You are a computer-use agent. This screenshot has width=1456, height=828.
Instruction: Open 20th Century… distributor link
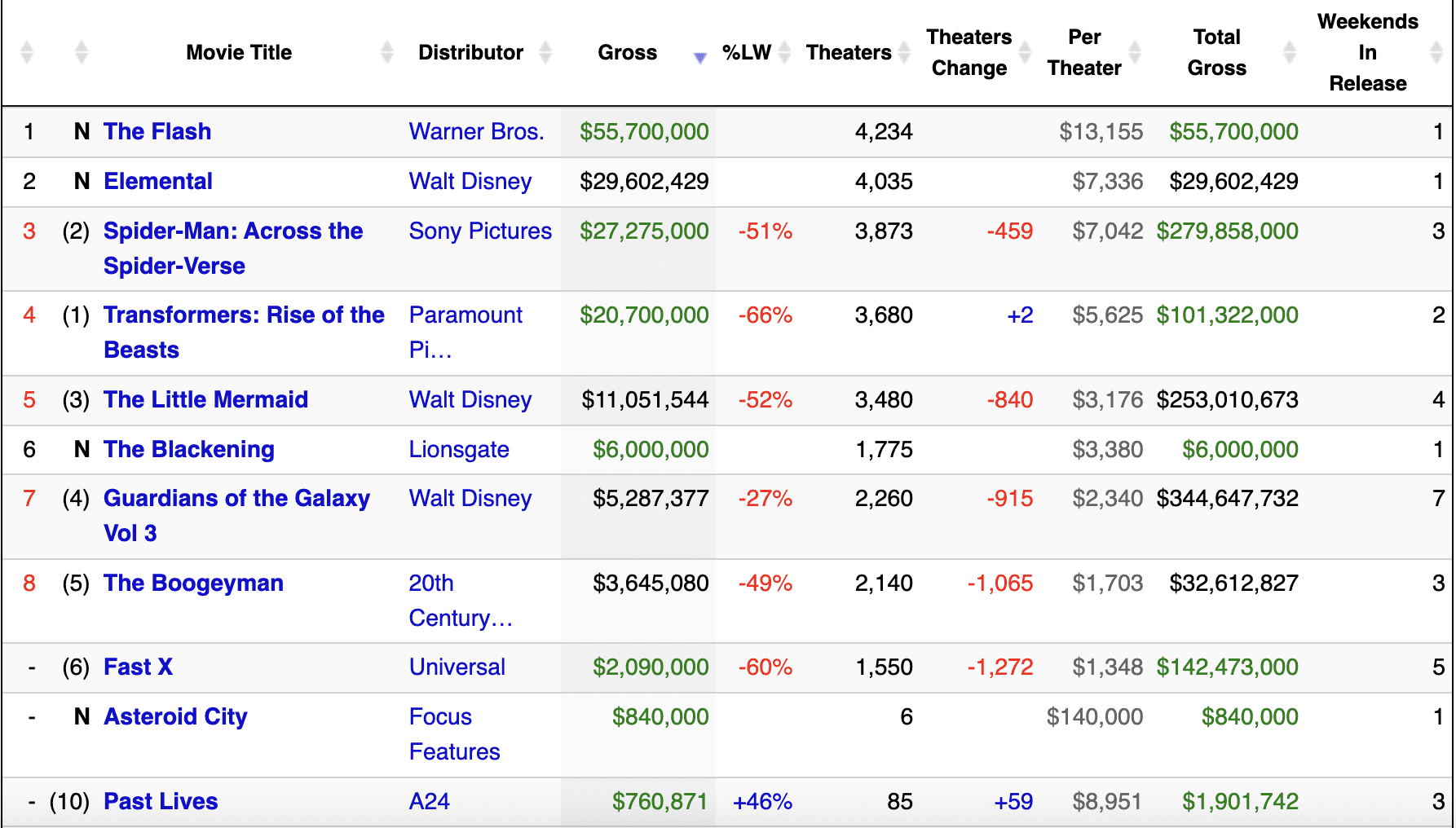point(461,601)
